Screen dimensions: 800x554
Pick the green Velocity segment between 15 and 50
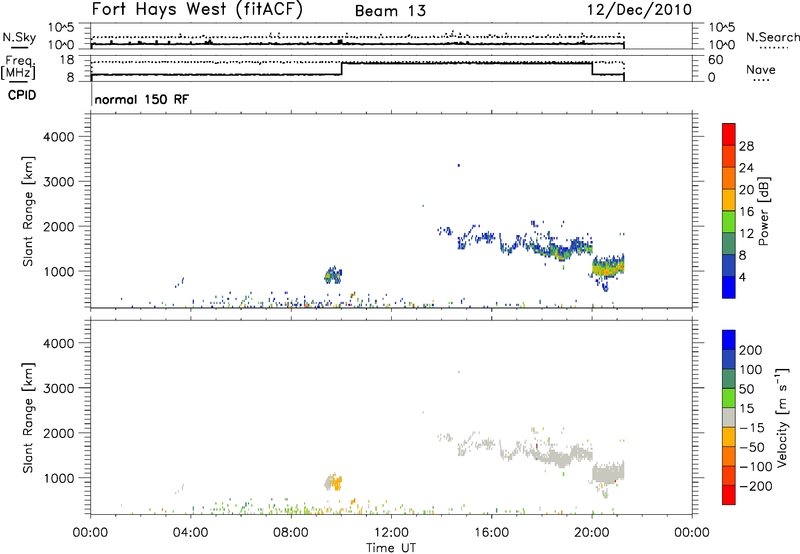pyautogui.click(x=729, y=398)
